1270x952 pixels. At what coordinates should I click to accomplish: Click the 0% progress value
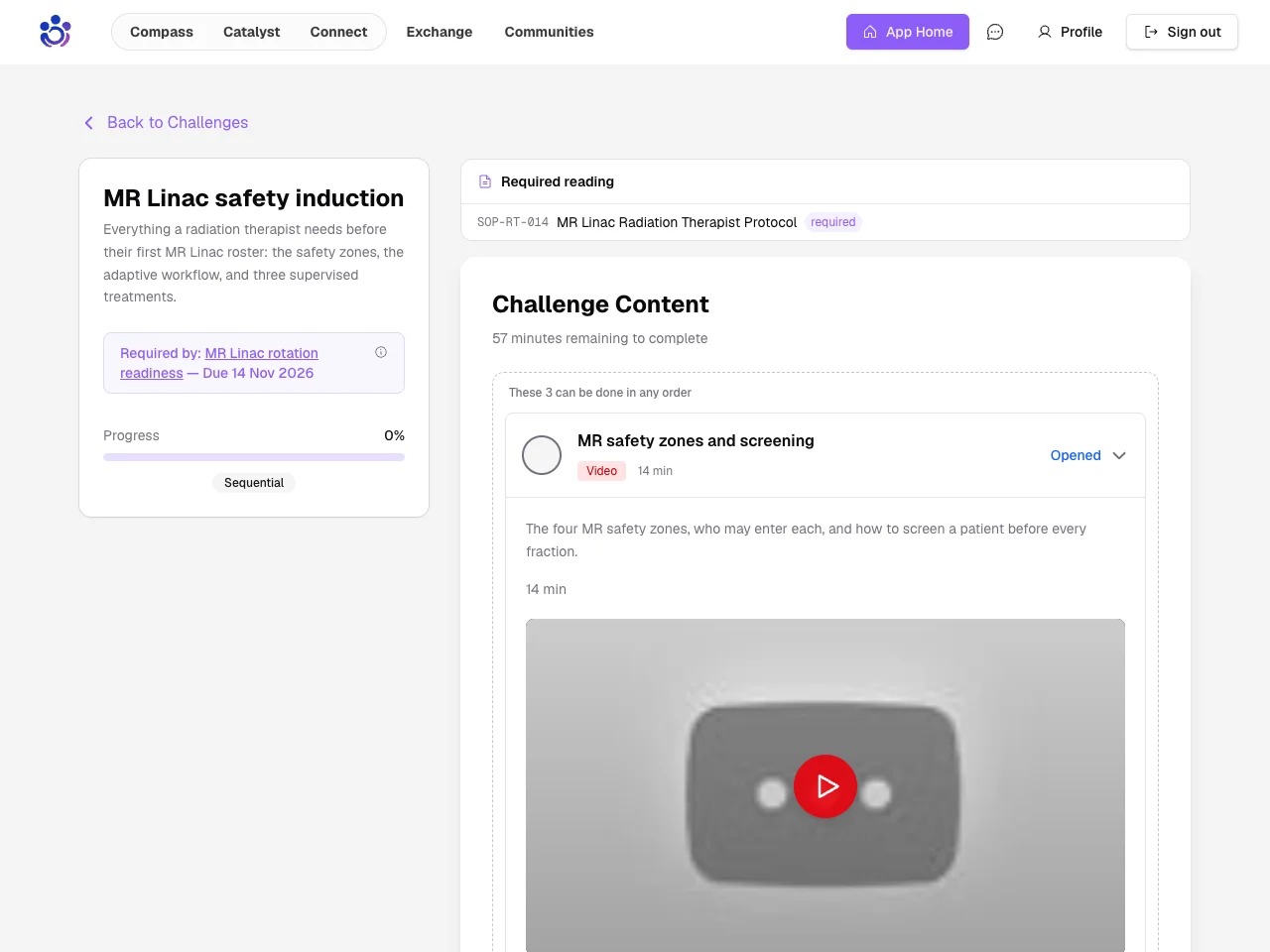(395, 435)
